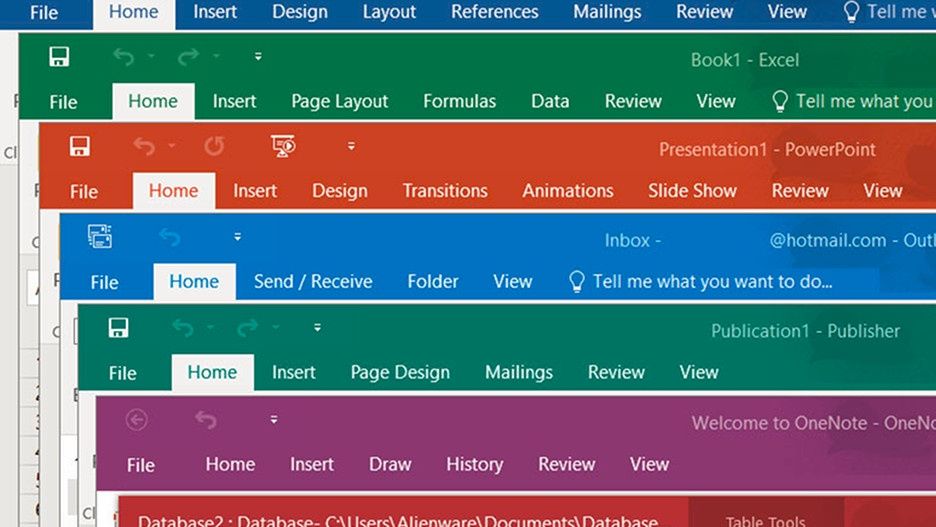Open the Page Layout tab in Excel

pos(340,101)
